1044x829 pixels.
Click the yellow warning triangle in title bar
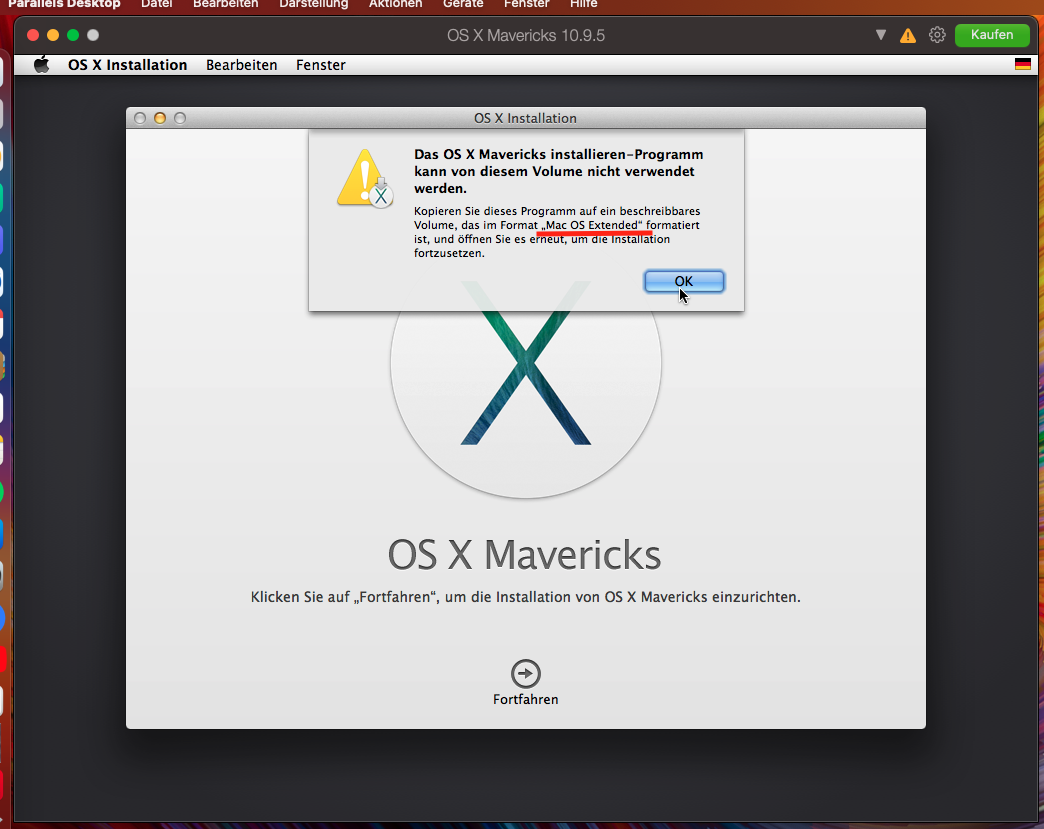(908, 35)
